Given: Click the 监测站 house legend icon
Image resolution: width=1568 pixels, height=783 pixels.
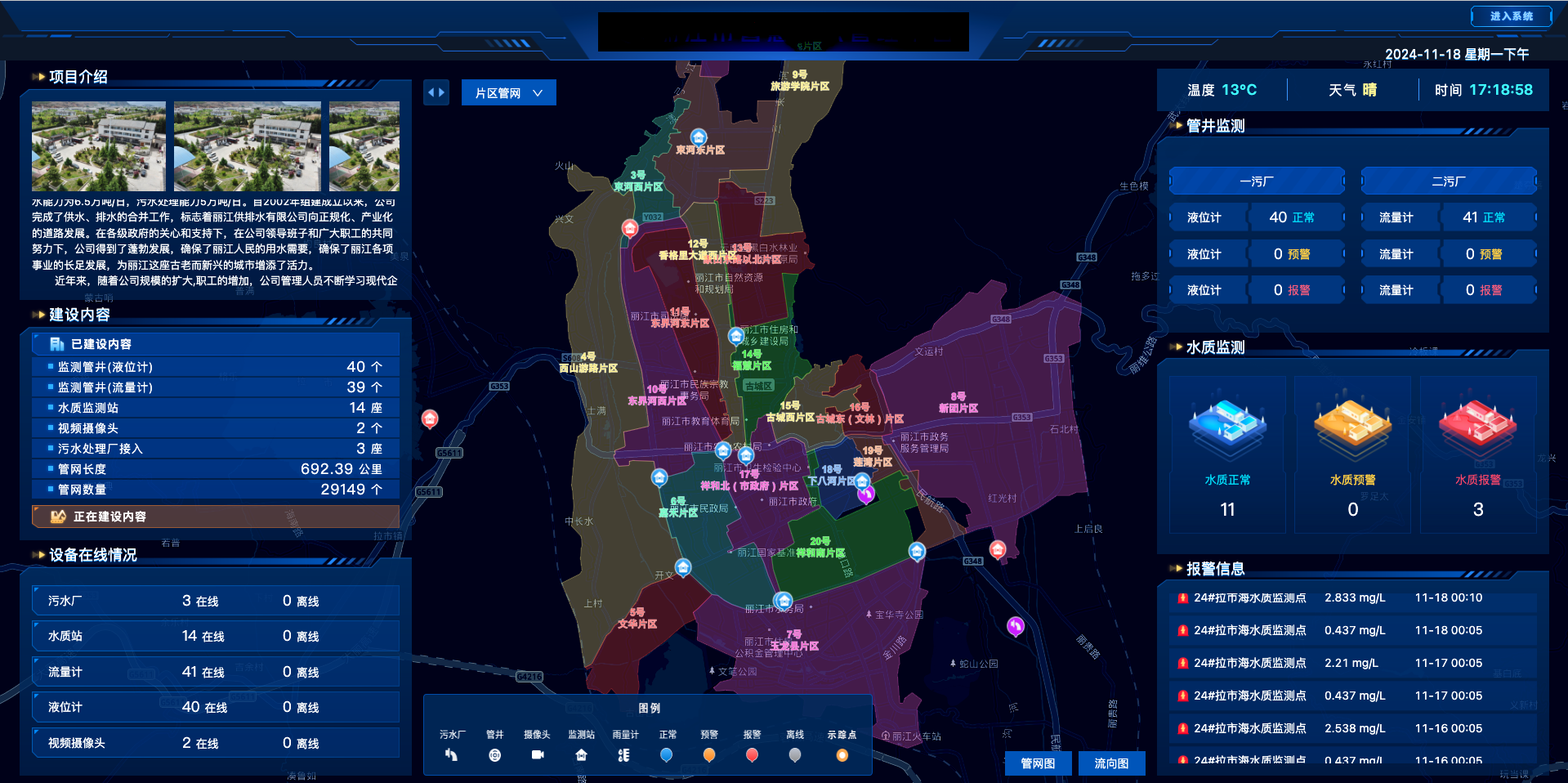Looking at the screenshot, I should pyautogui.click(x=581, y=755).
